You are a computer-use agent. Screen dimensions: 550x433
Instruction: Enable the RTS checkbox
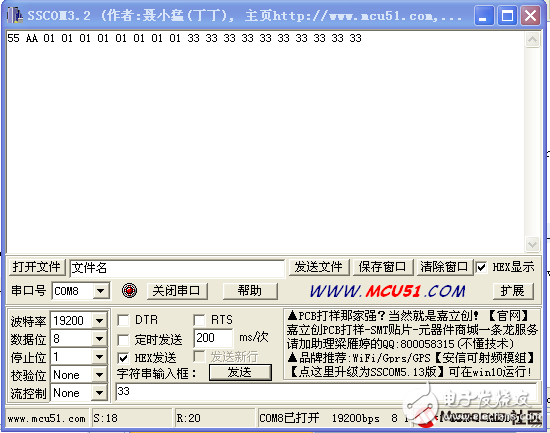199,320
